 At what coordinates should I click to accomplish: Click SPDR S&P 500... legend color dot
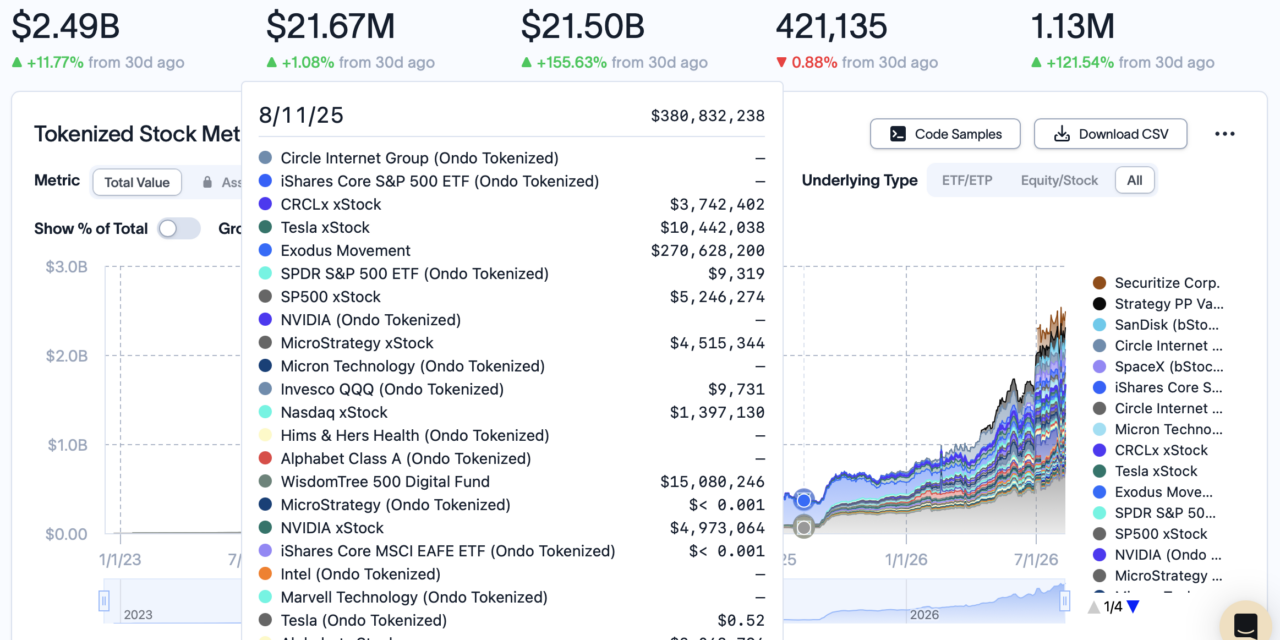point(1100,513)
